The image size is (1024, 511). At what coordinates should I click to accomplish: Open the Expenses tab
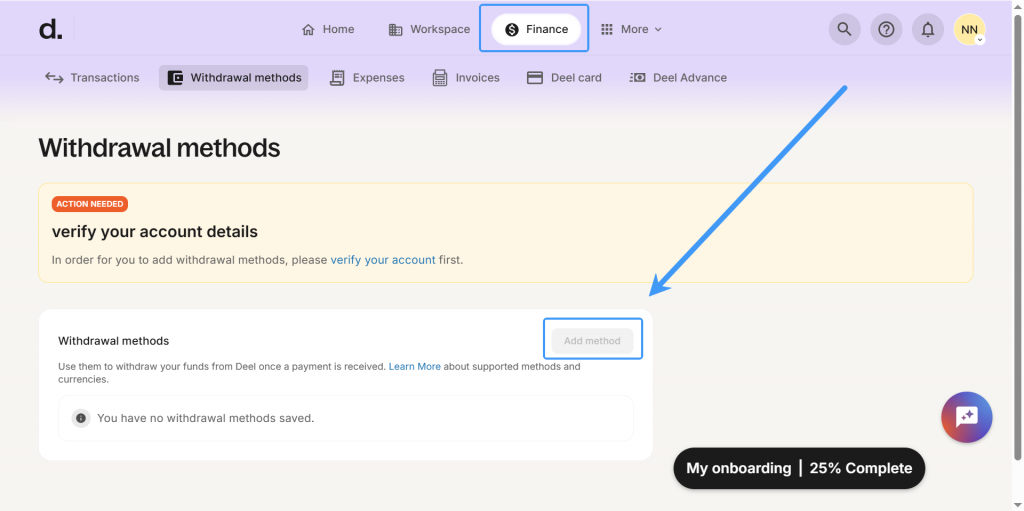367,78
